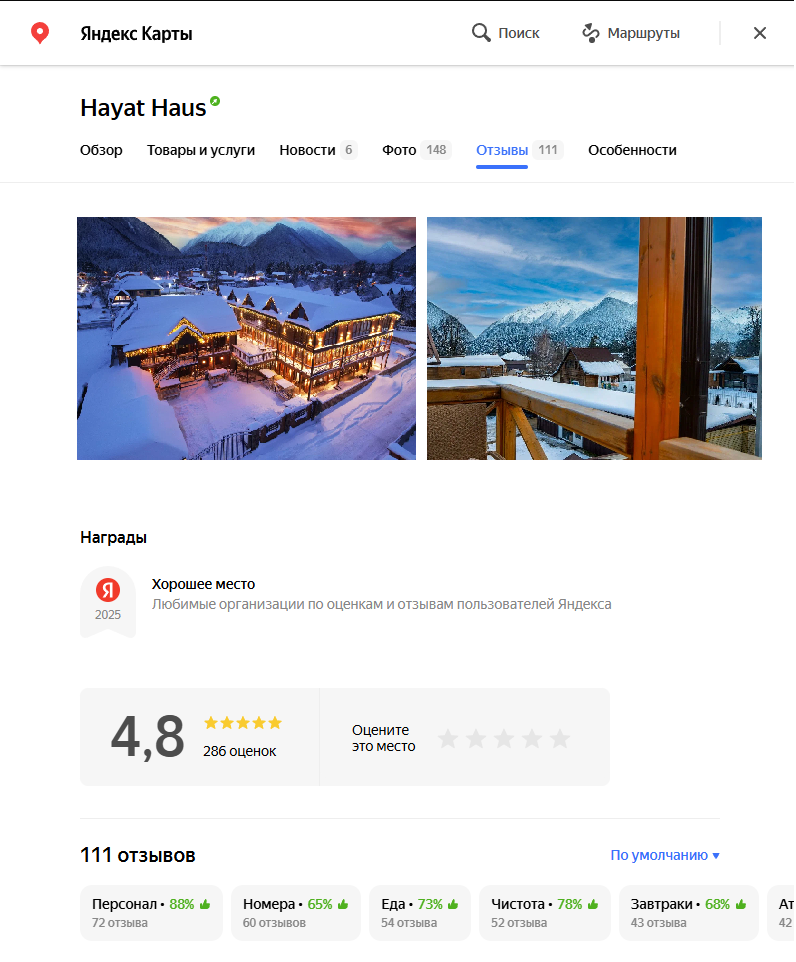Screen dimensions: 796x962
Task: Rate this place with the third star
Action: [504, 738]
